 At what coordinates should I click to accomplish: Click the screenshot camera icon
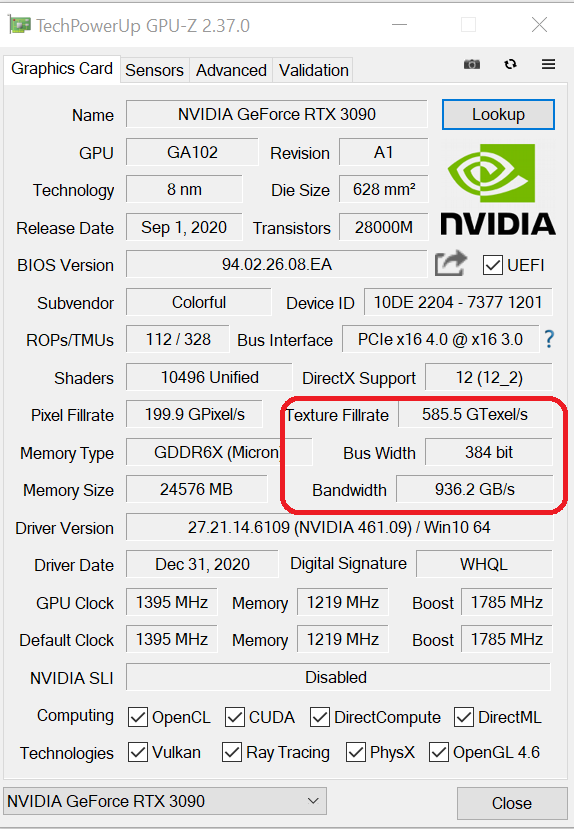471,65
